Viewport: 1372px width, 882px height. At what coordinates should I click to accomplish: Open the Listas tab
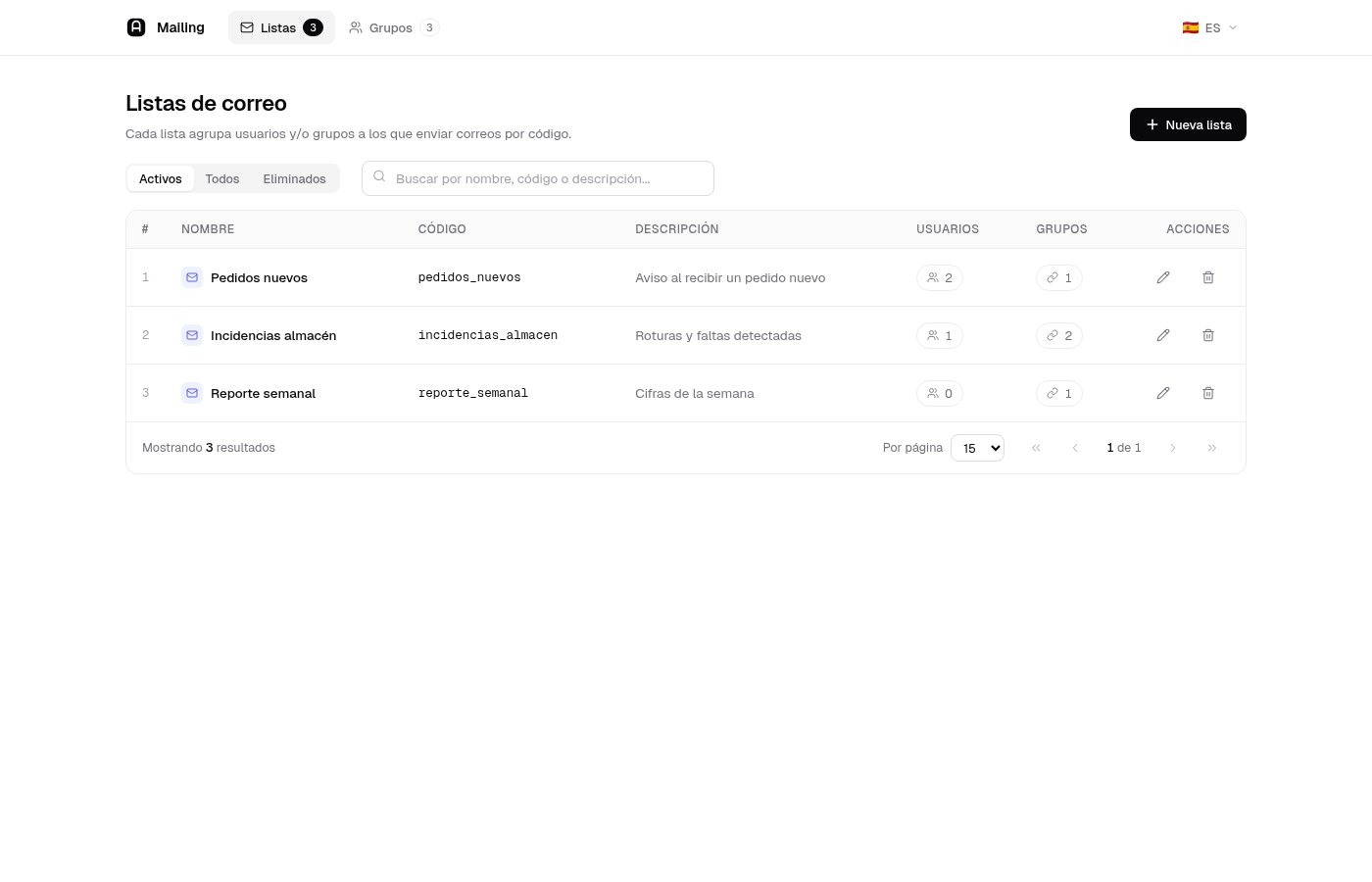click(281, 27)
